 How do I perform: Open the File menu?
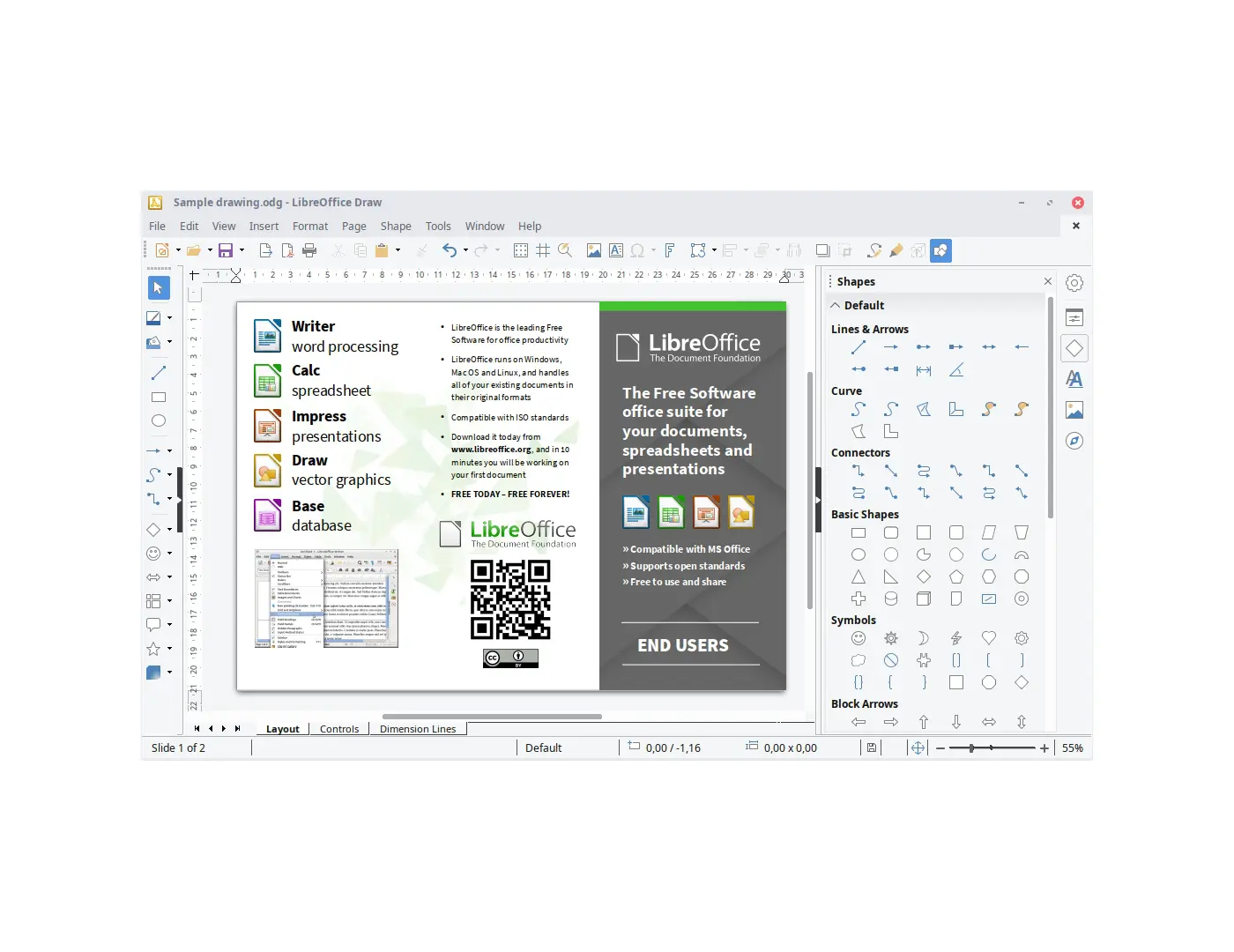[x=158, y=227]
